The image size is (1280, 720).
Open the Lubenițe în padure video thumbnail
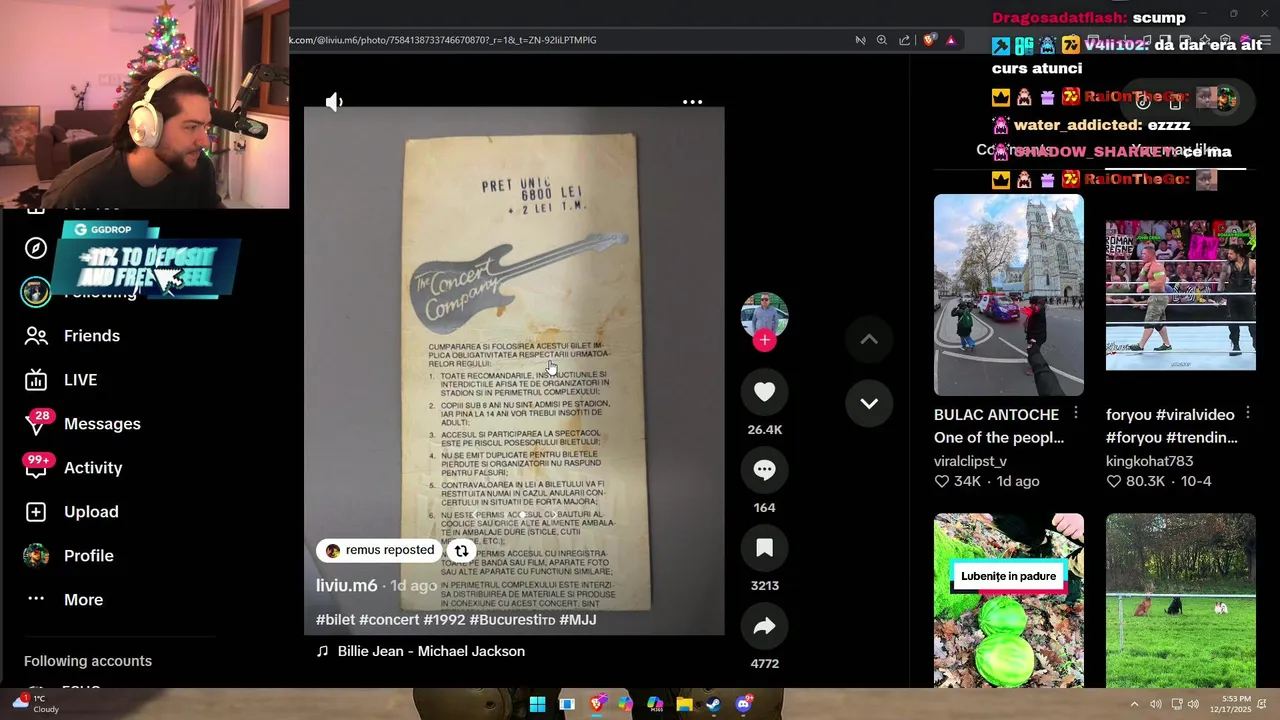(1008, 600)
